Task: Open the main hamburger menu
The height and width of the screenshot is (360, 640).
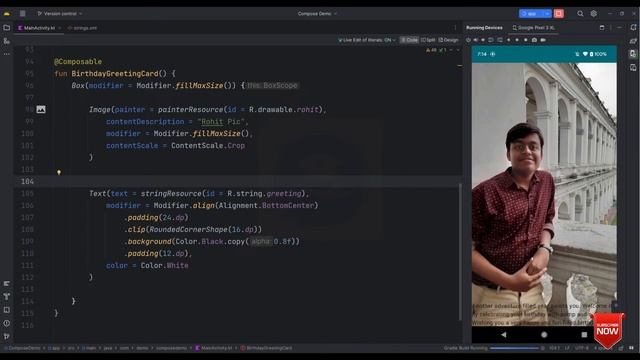Action: tap(22, 13)
